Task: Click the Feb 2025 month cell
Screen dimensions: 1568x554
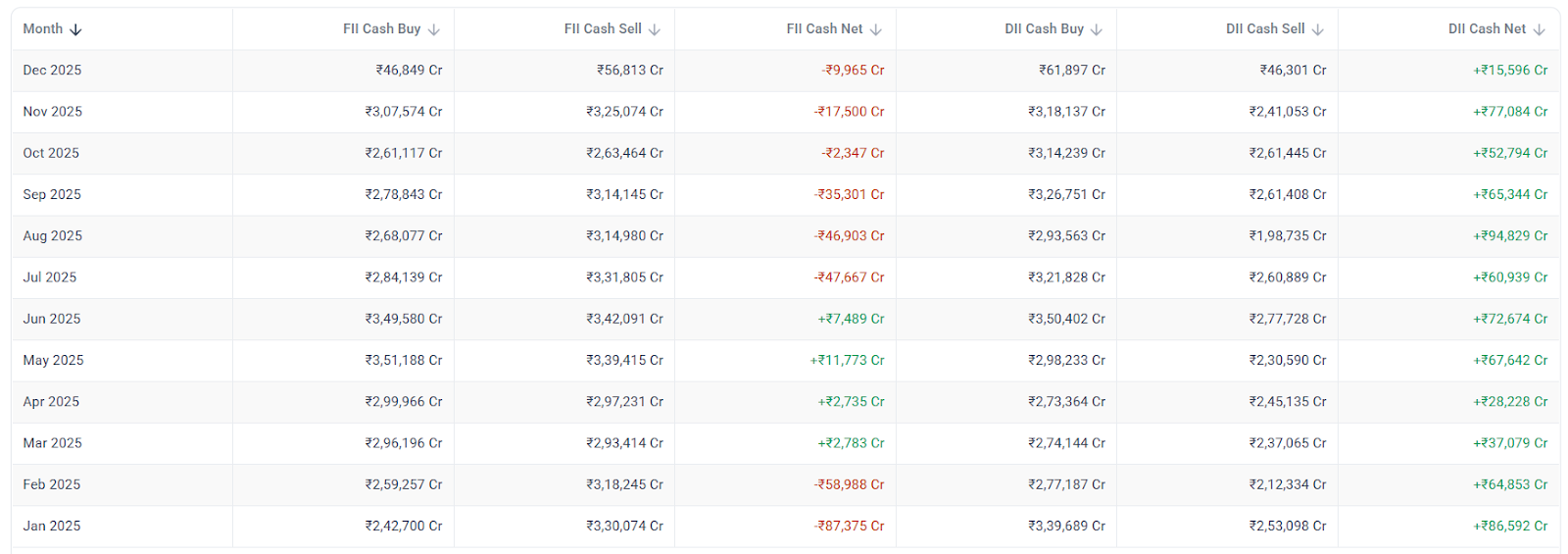Action: coord(52,485)
